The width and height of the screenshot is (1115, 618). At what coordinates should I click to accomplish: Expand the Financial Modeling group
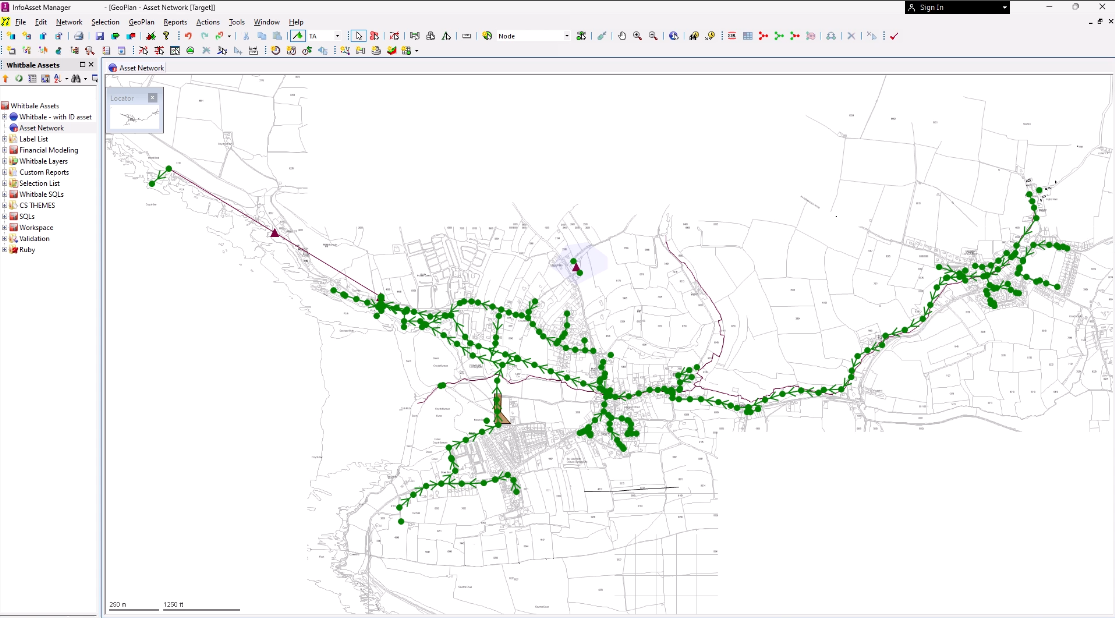(7, 150)
